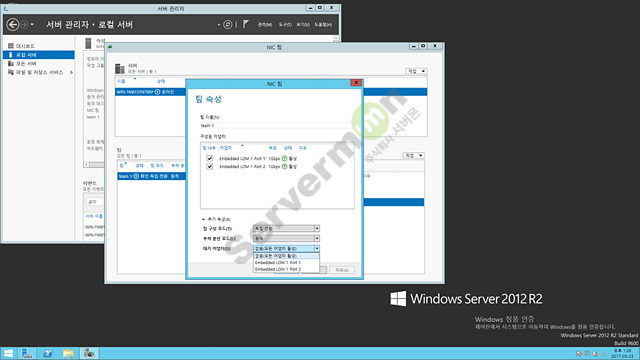Screen dimensions: 640x360
Task: Click the 모든 서버 icon in sidebar
Action: 11,64
